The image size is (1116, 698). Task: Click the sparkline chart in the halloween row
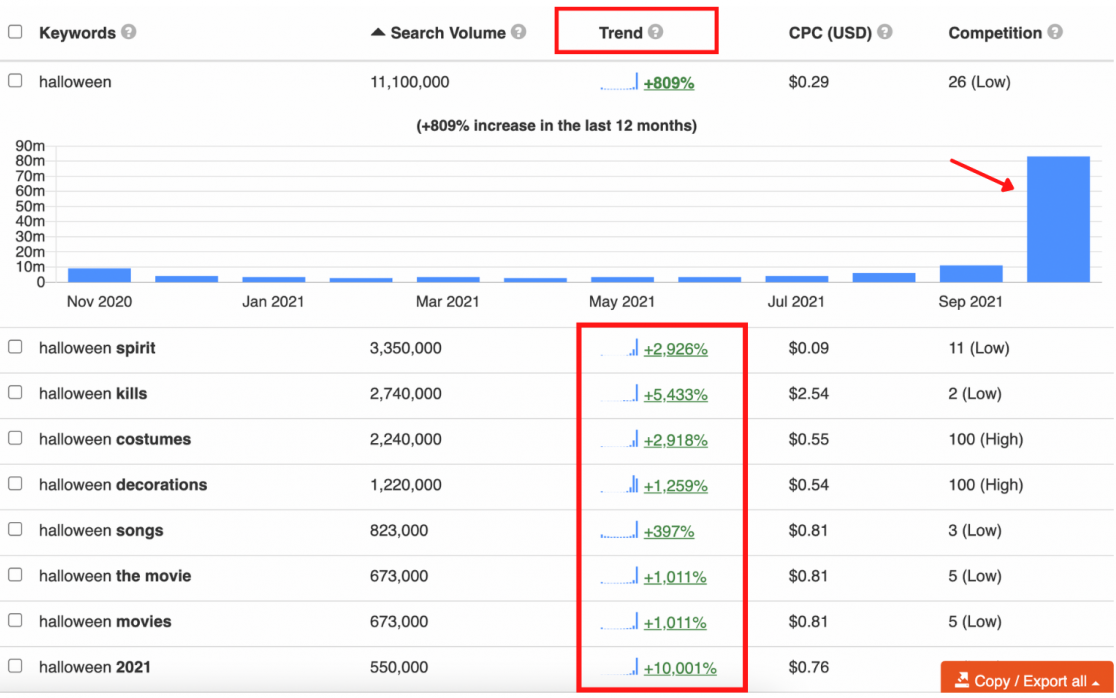pos(618,82)
